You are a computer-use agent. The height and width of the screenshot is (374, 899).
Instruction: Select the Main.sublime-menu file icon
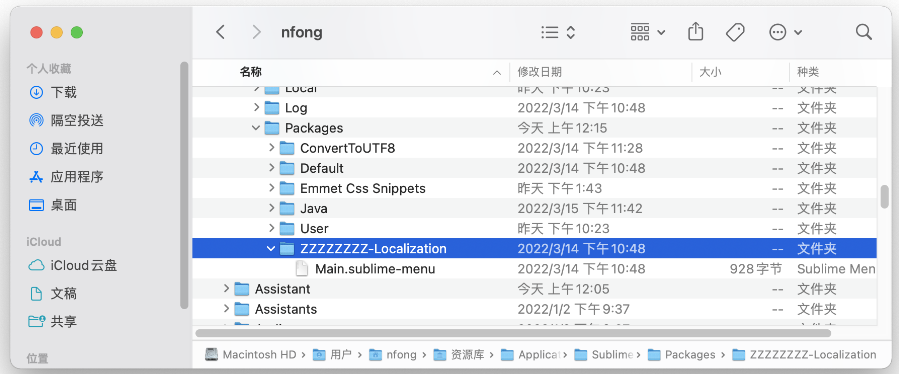point(302,268)
